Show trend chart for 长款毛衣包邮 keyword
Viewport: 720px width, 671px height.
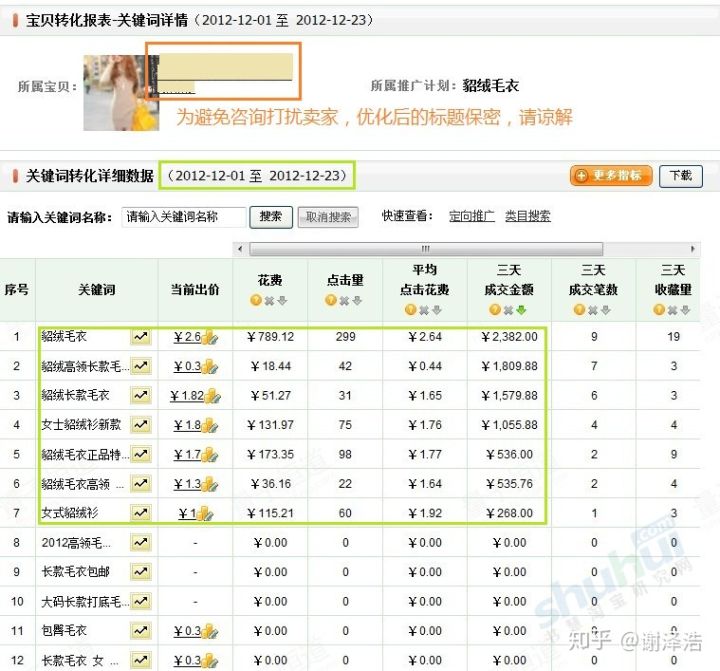(141, 572)
